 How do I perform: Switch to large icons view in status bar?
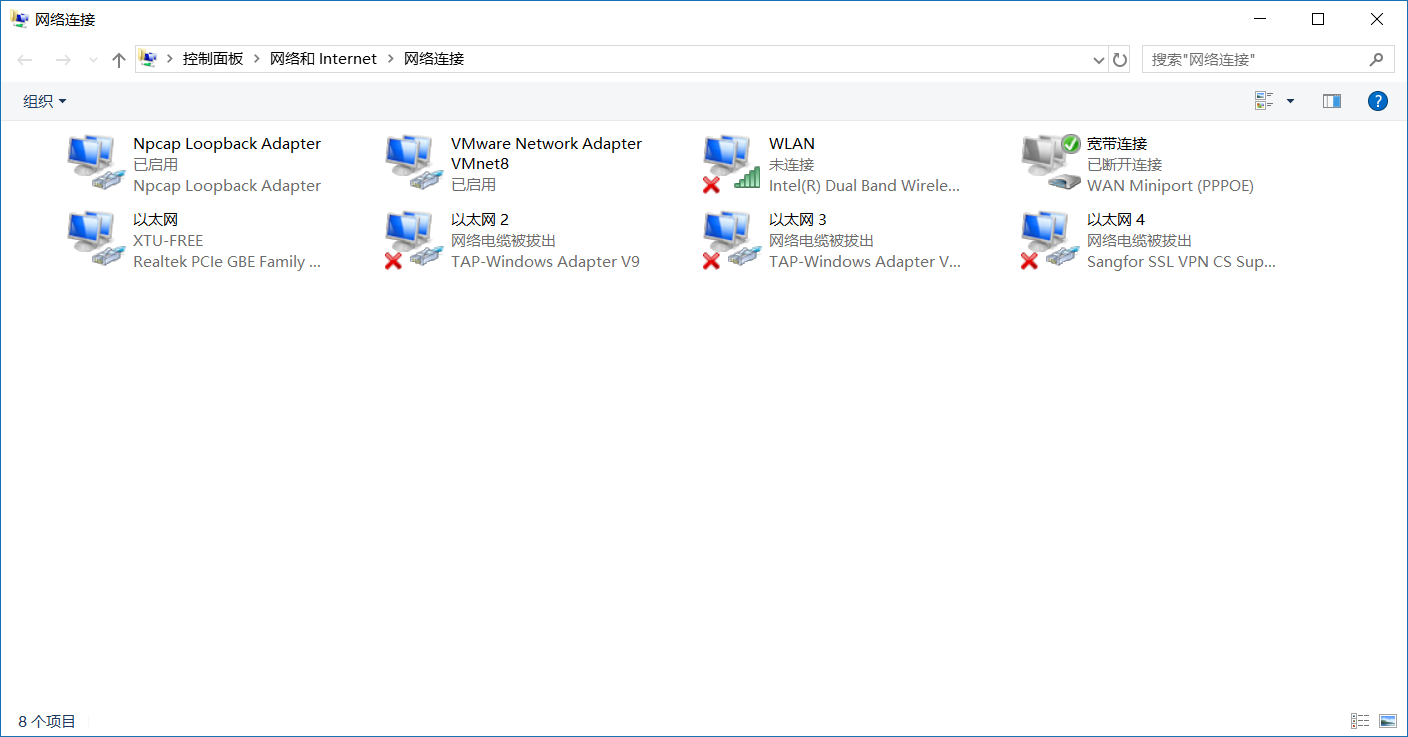pyautogui.click(x=1387, y=721)
